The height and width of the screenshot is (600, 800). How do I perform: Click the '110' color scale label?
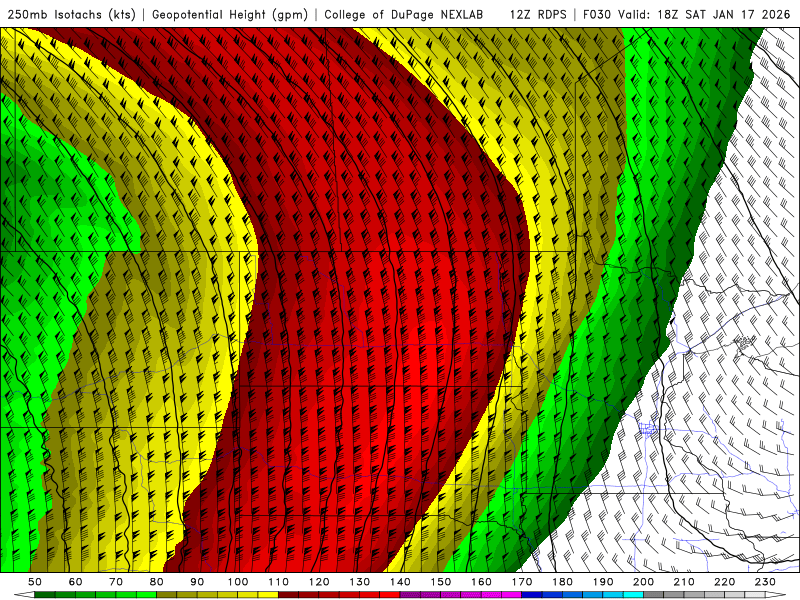click(279, 582)
